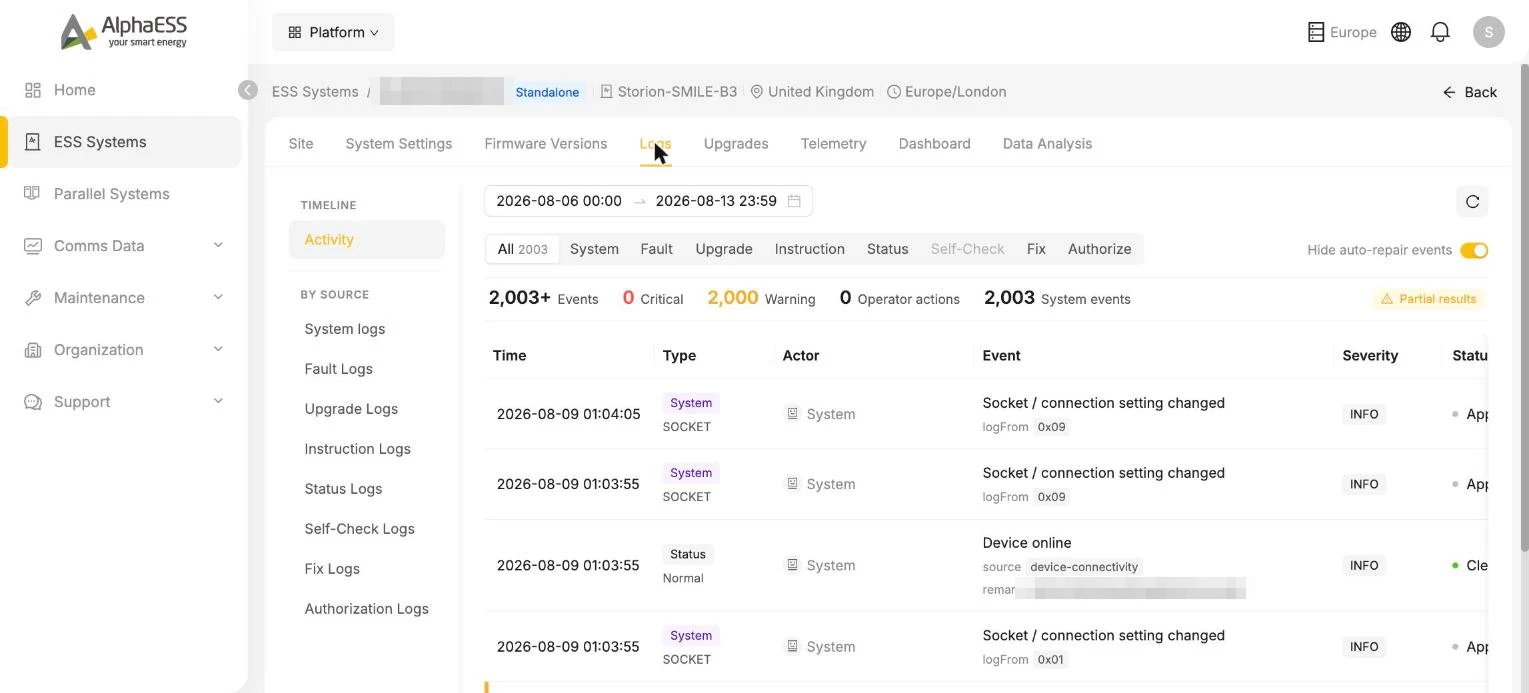Open the Platform dropdown
The height and width of the screenshot is (693, 1529).
pyautogui.click(x=333, y=32)
